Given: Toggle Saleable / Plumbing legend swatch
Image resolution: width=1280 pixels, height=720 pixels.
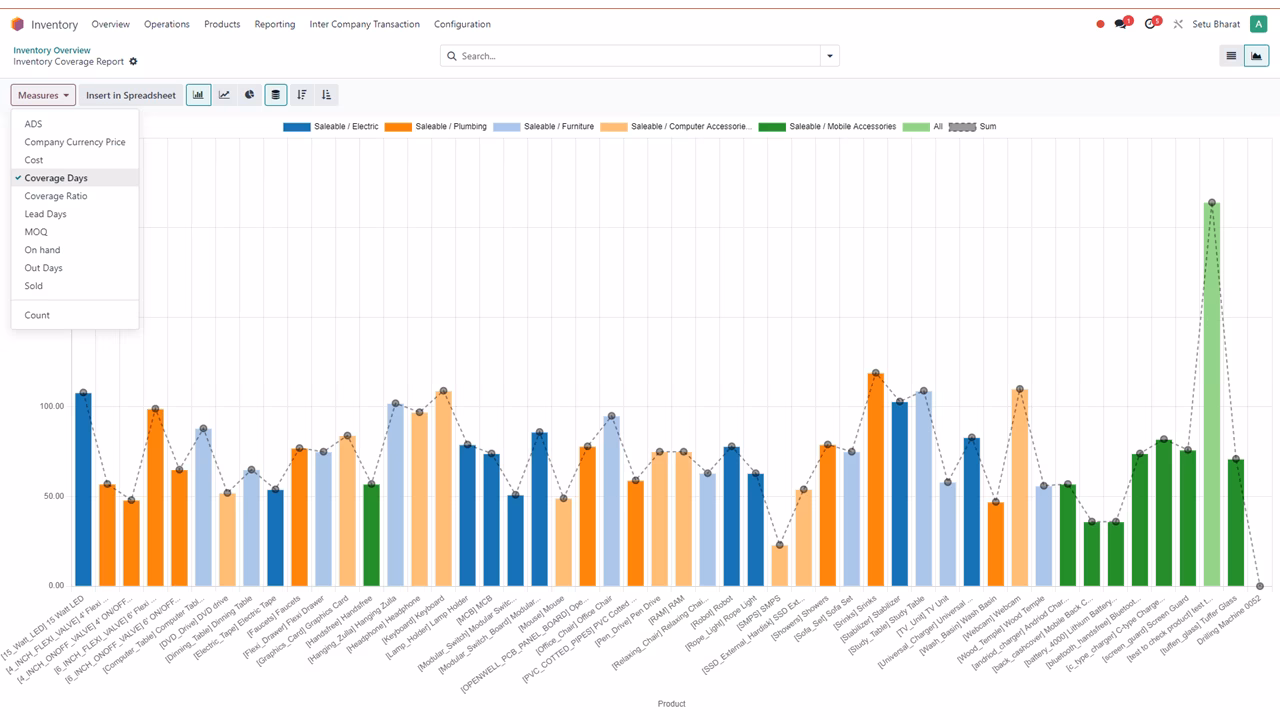Looking at the screenshot, I should click(x=396, y=127).
